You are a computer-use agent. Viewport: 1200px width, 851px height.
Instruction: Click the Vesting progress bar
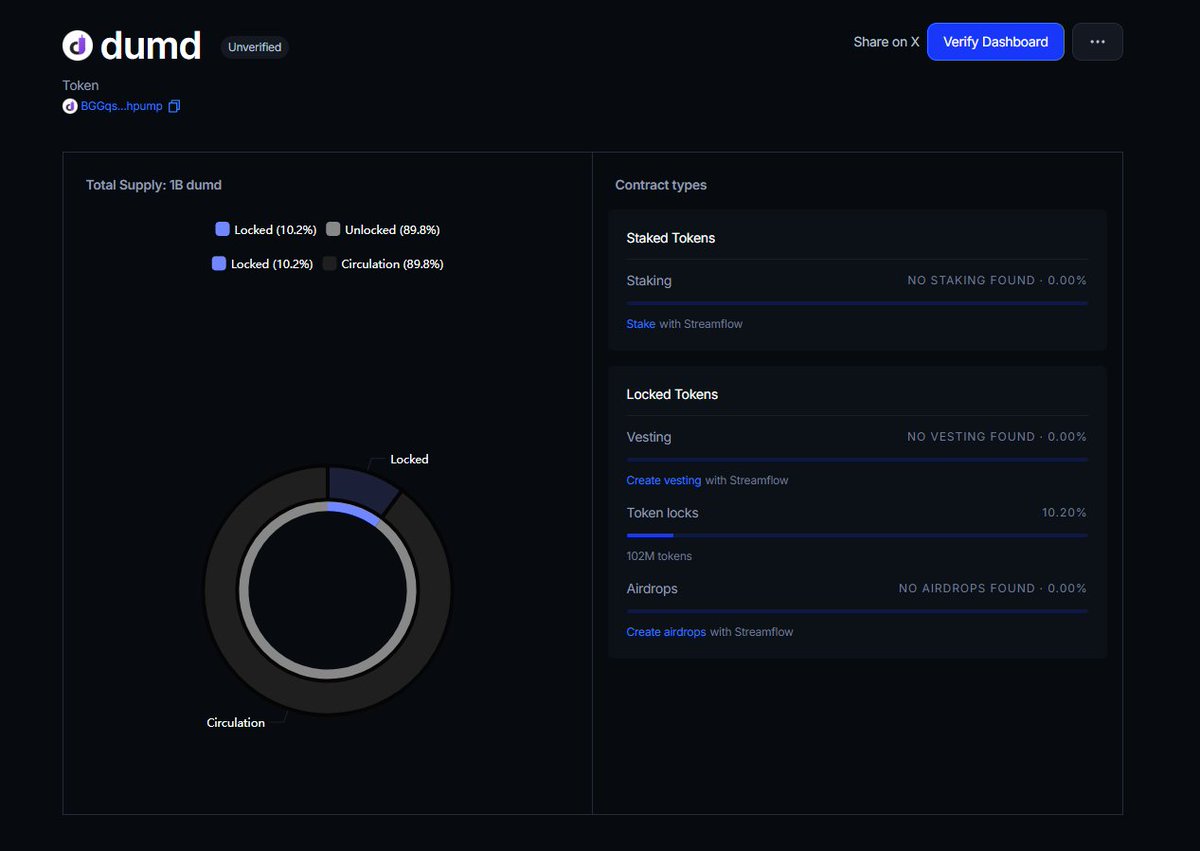coord(857,459)
